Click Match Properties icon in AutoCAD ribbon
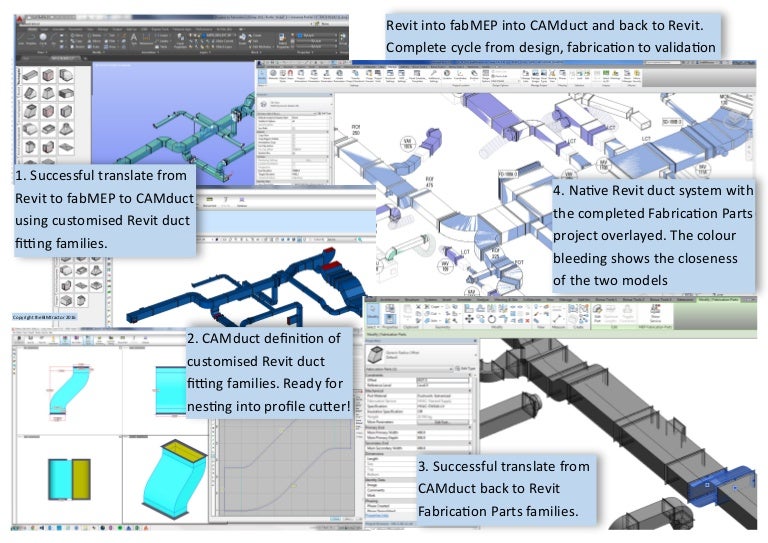Image resolution: width=768 pixels, height=543 pixels. tap(282, 39)
